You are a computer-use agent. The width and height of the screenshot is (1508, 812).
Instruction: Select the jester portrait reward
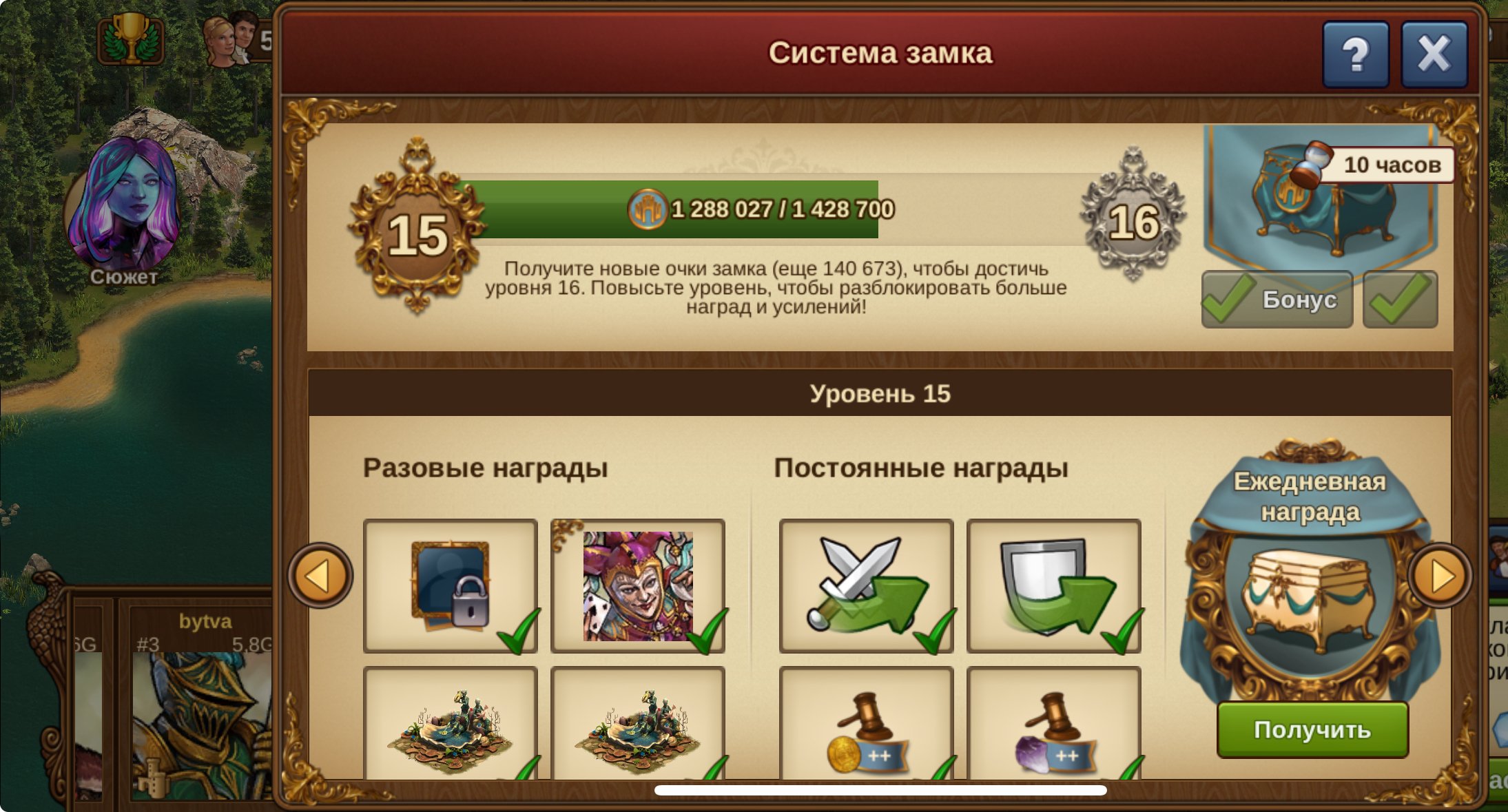point(638,585)
